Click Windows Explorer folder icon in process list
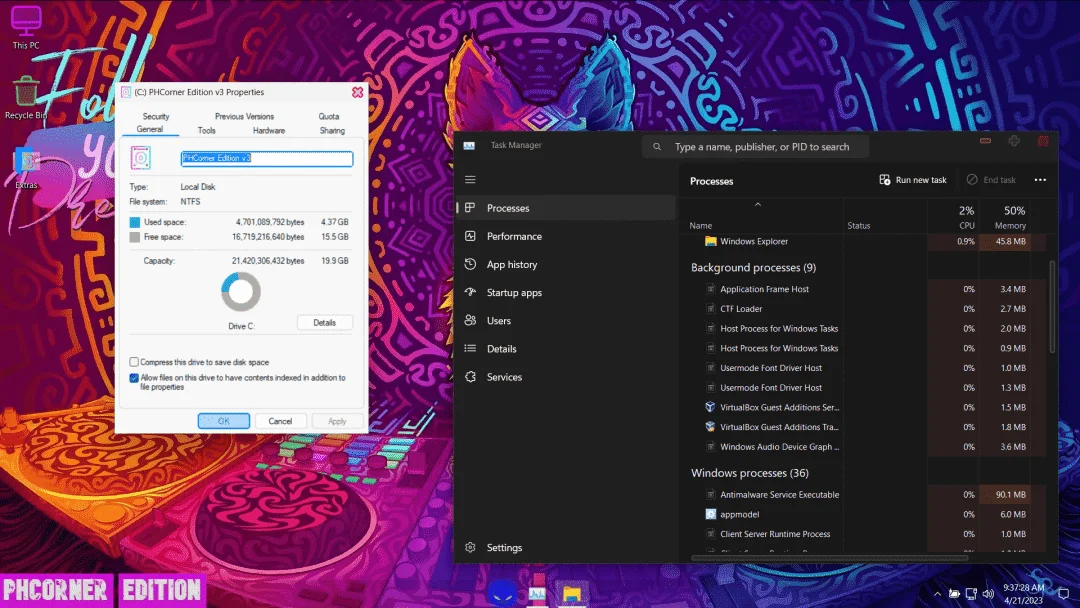The width and height of the screenshot is (1080, 608). tap(710, 241)
